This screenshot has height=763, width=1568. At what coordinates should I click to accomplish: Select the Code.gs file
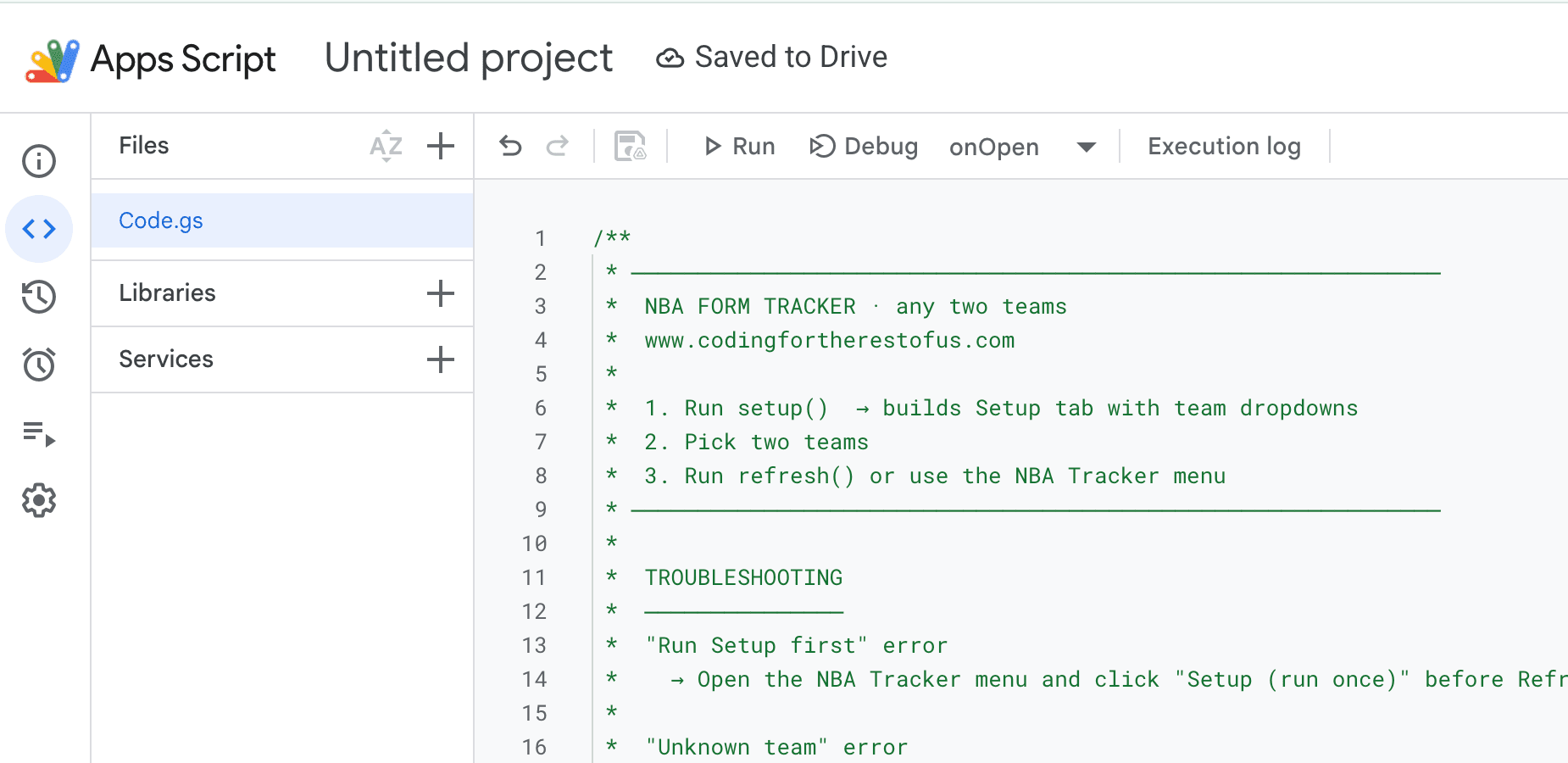[282, 220]
